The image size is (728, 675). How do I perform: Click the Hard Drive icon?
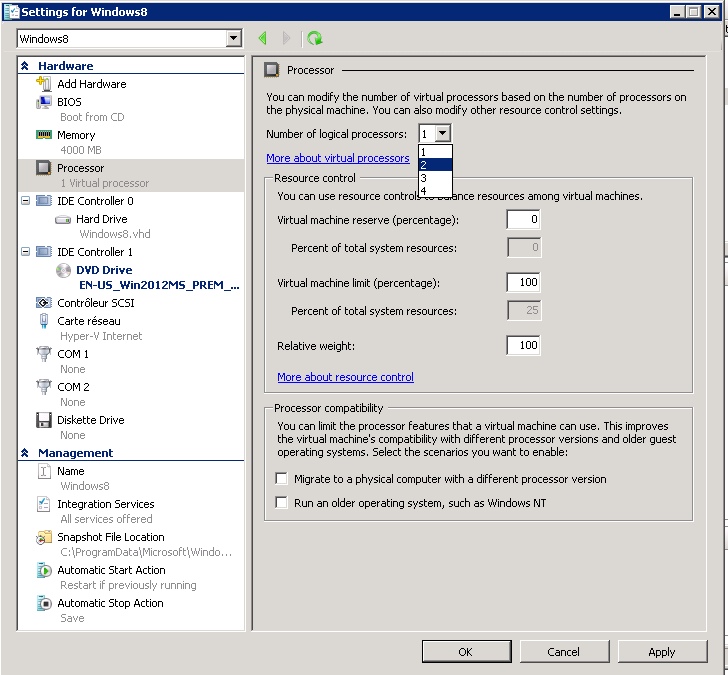pyautogui.click(x=63, y=219)
